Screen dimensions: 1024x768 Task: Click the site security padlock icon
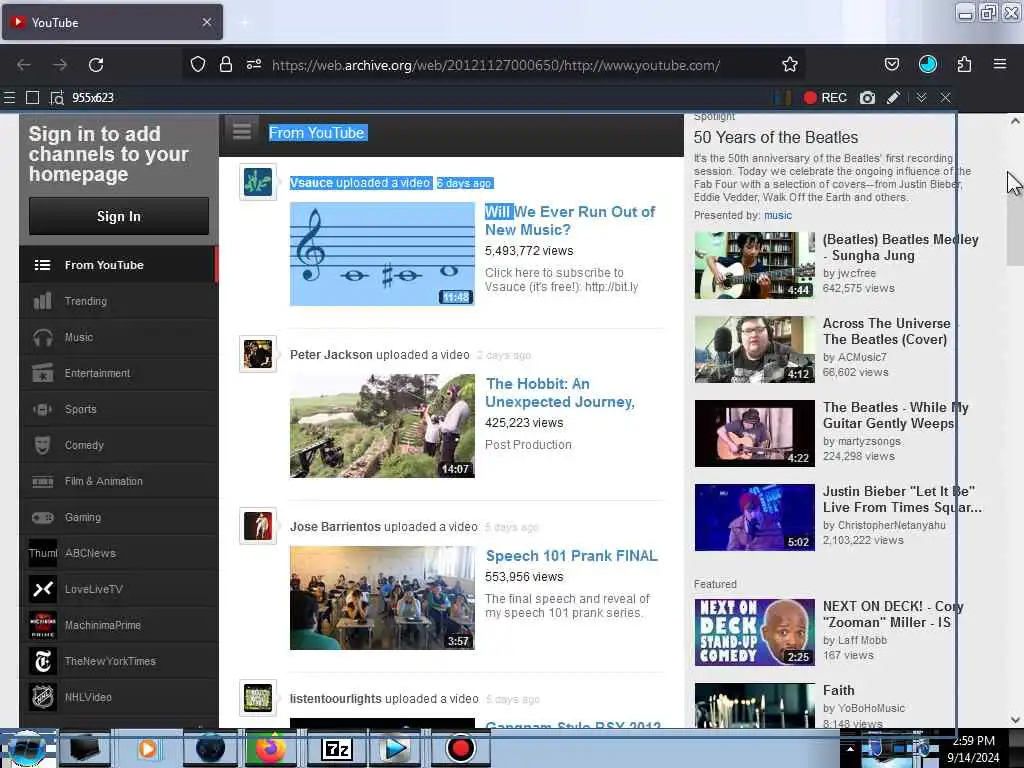(226, 65)
